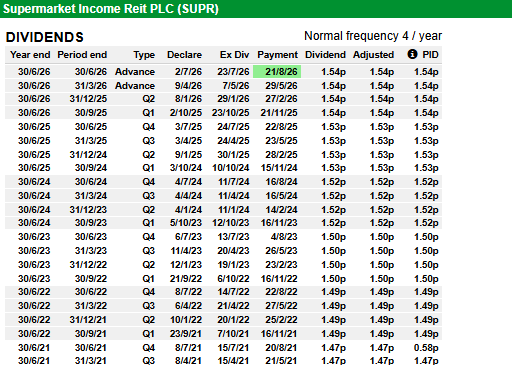Select declare date 2/7/26

(x=188, y=72)
